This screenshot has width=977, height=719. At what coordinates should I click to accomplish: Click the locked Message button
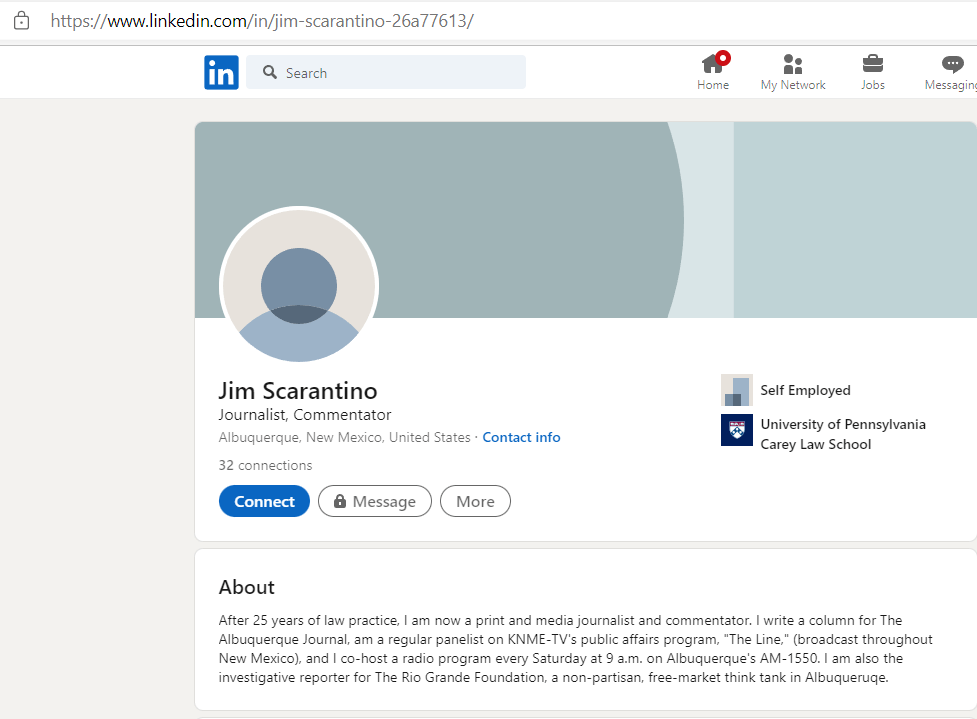tap(375, 502)
